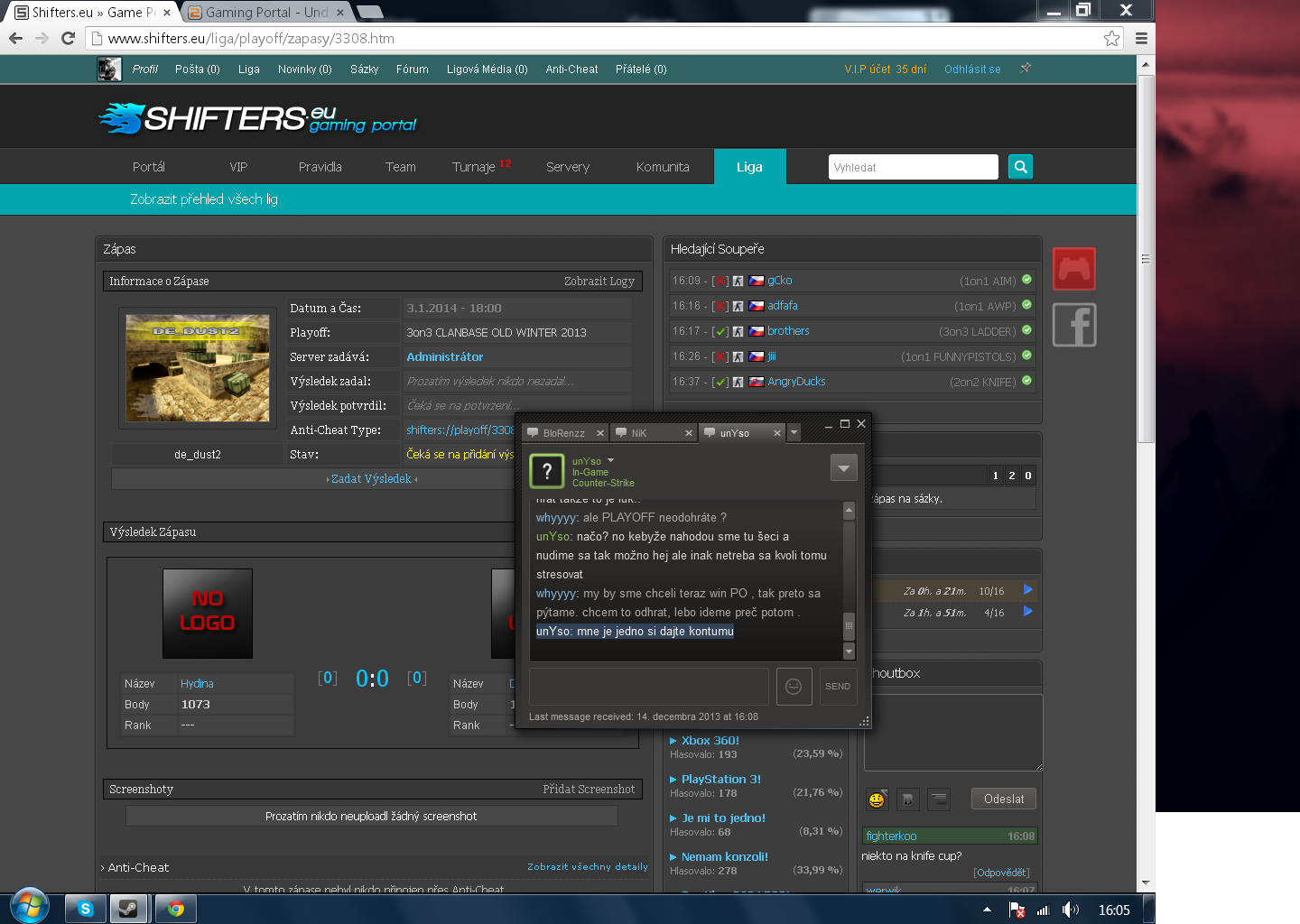Click Zobrazit Logy link

599,282
